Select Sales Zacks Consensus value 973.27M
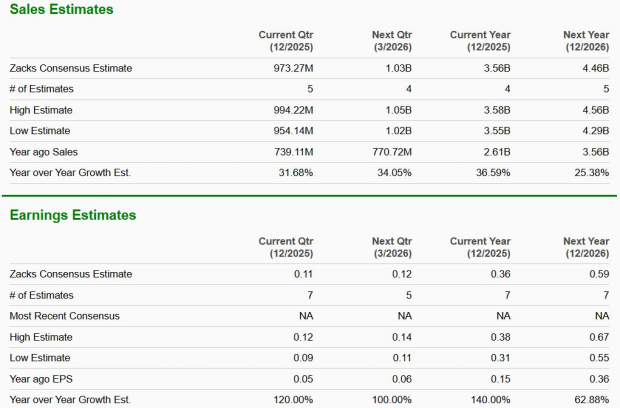This screenshot has height=408, width=620. coord(293,68)
